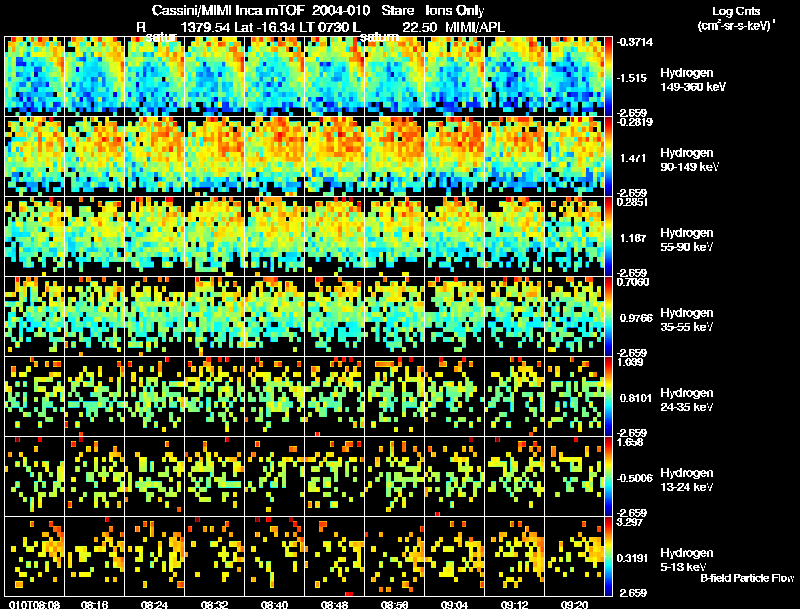Click the 010T08:08 time label

(x=34, y=604)
